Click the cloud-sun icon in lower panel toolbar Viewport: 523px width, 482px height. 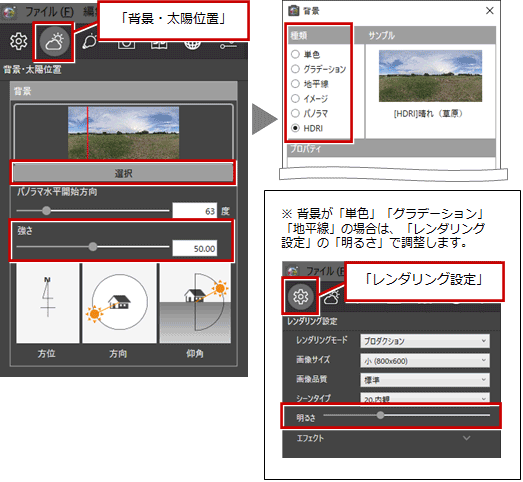point(331,296)
